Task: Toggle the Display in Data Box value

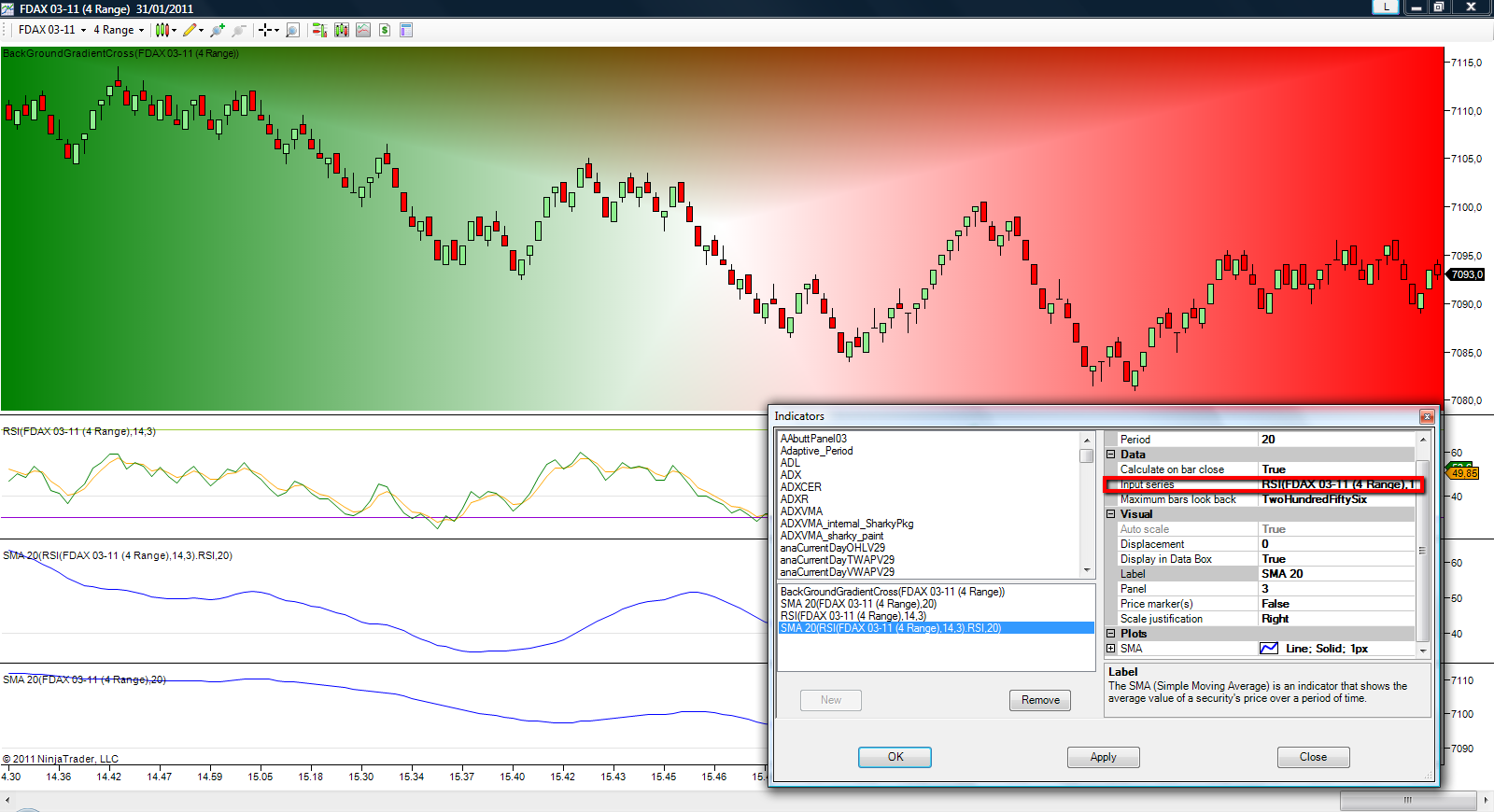Action: tap(1336, 559)
